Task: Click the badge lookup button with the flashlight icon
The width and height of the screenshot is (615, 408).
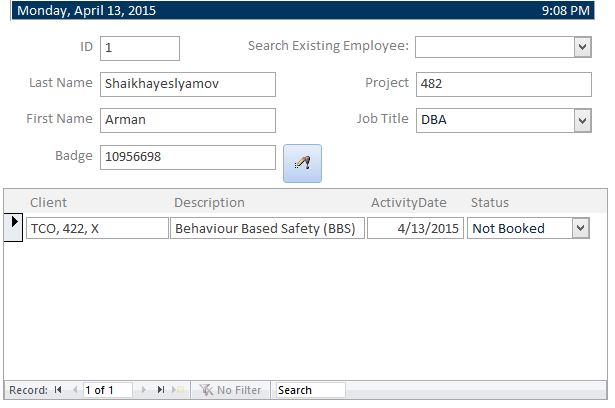Action: click(x=302, y=163)
